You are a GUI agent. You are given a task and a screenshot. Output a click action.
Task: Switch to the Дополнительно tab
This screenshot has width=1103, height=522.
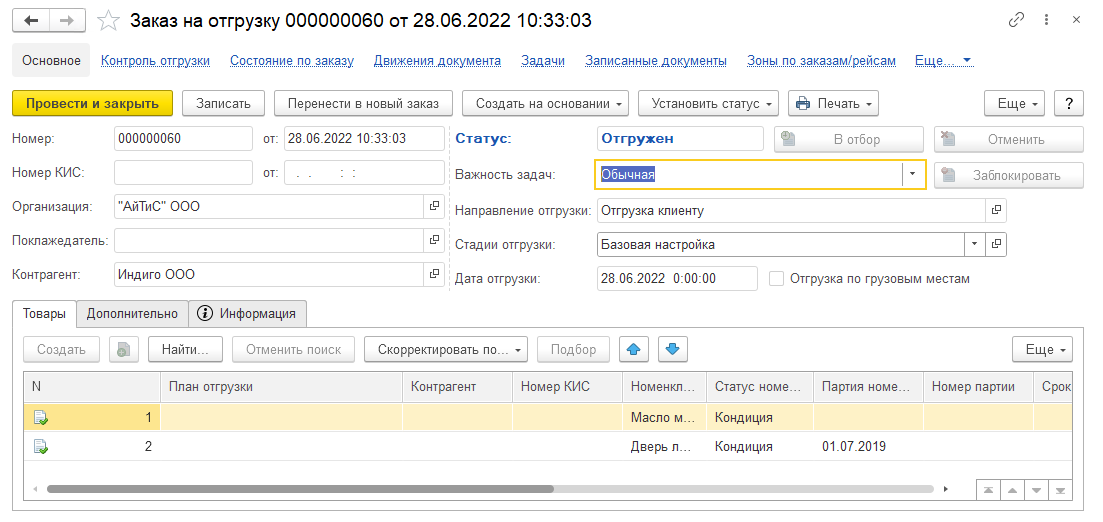click(x=132, y=314)
